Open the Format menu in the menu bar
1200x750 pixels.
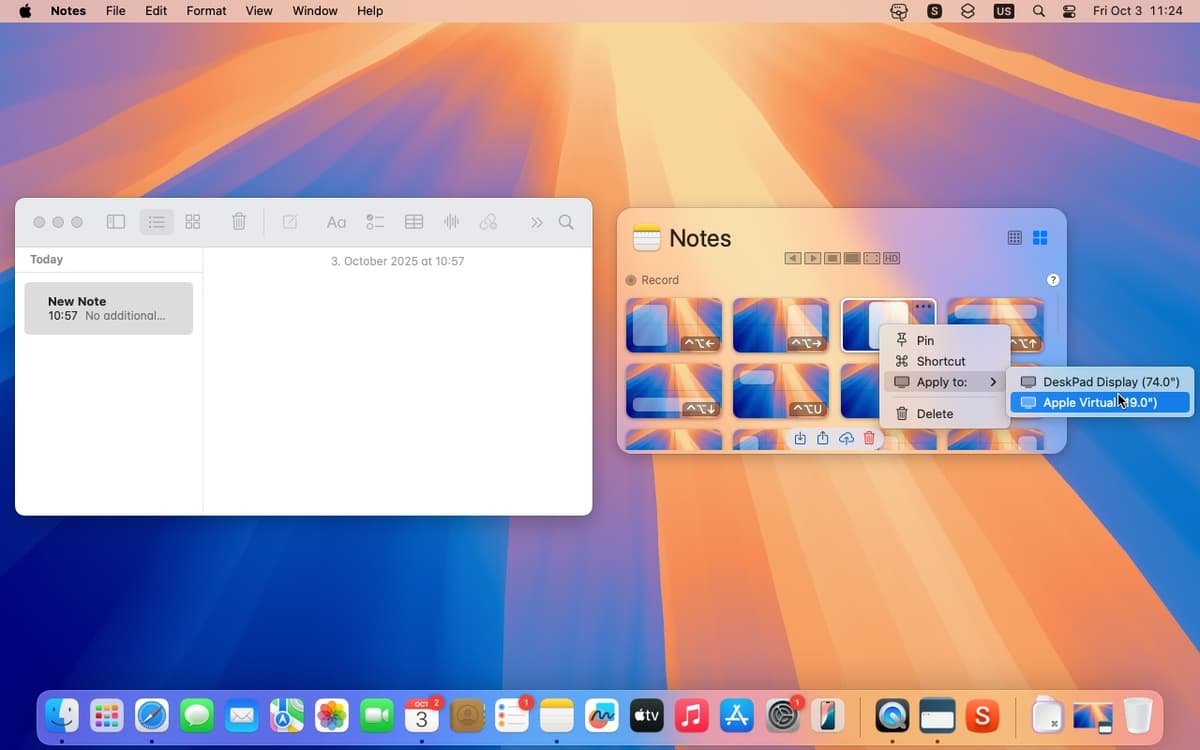[206, 11]
